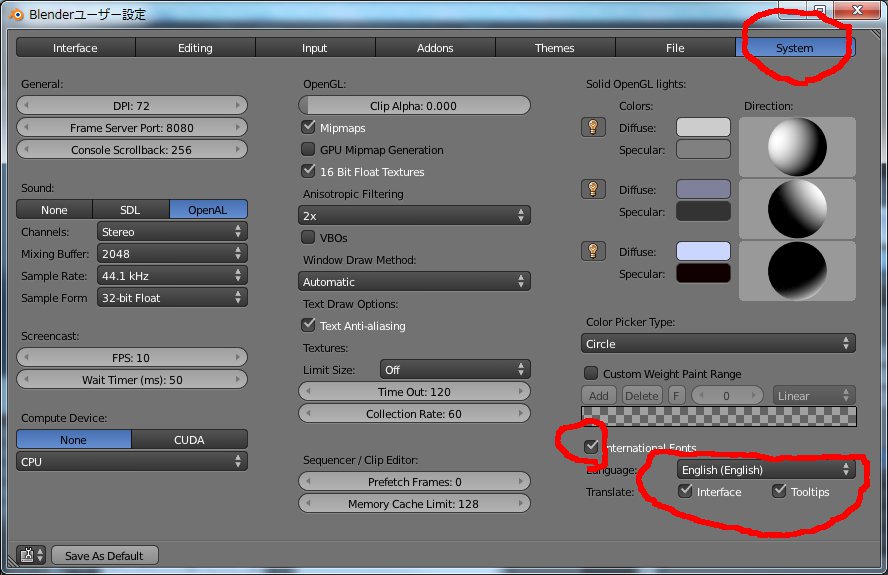
Task: Toggle the third solid OpenGL light bulb
Action: (593, 250)
